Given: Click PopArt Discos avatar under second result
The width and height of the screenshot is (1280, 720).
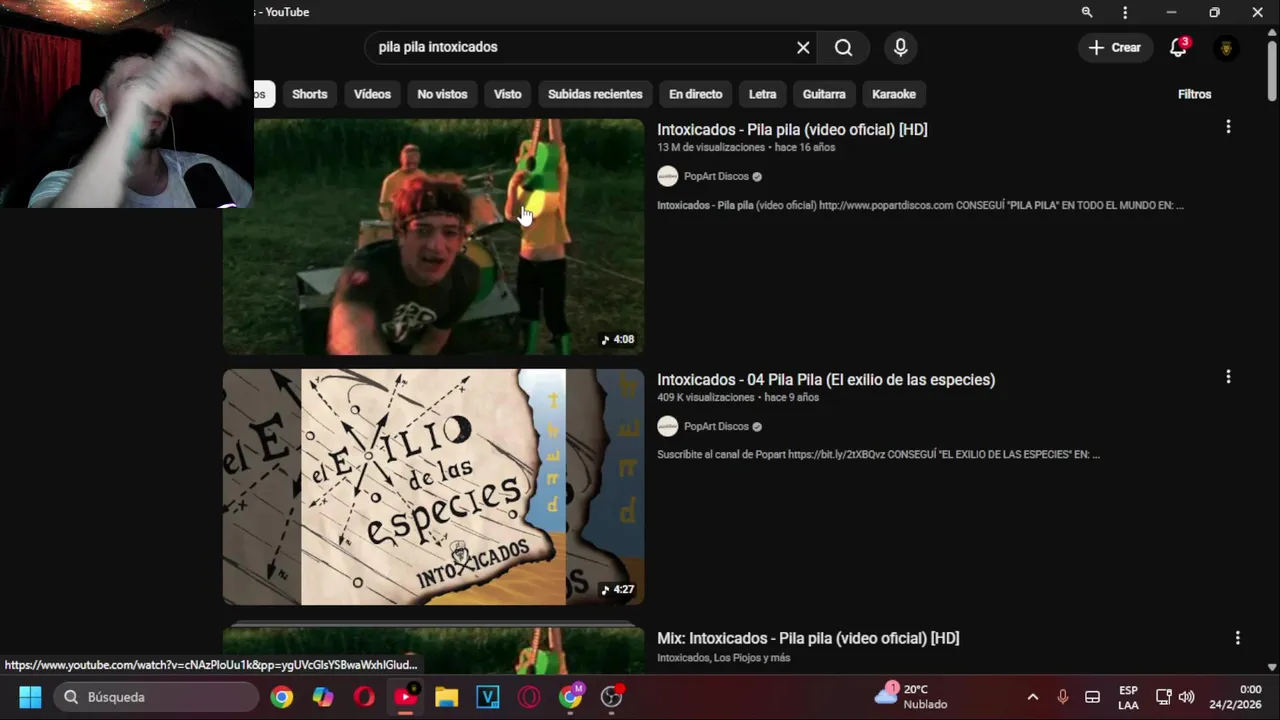Looking at the screenshot, I should pos(668,426).
